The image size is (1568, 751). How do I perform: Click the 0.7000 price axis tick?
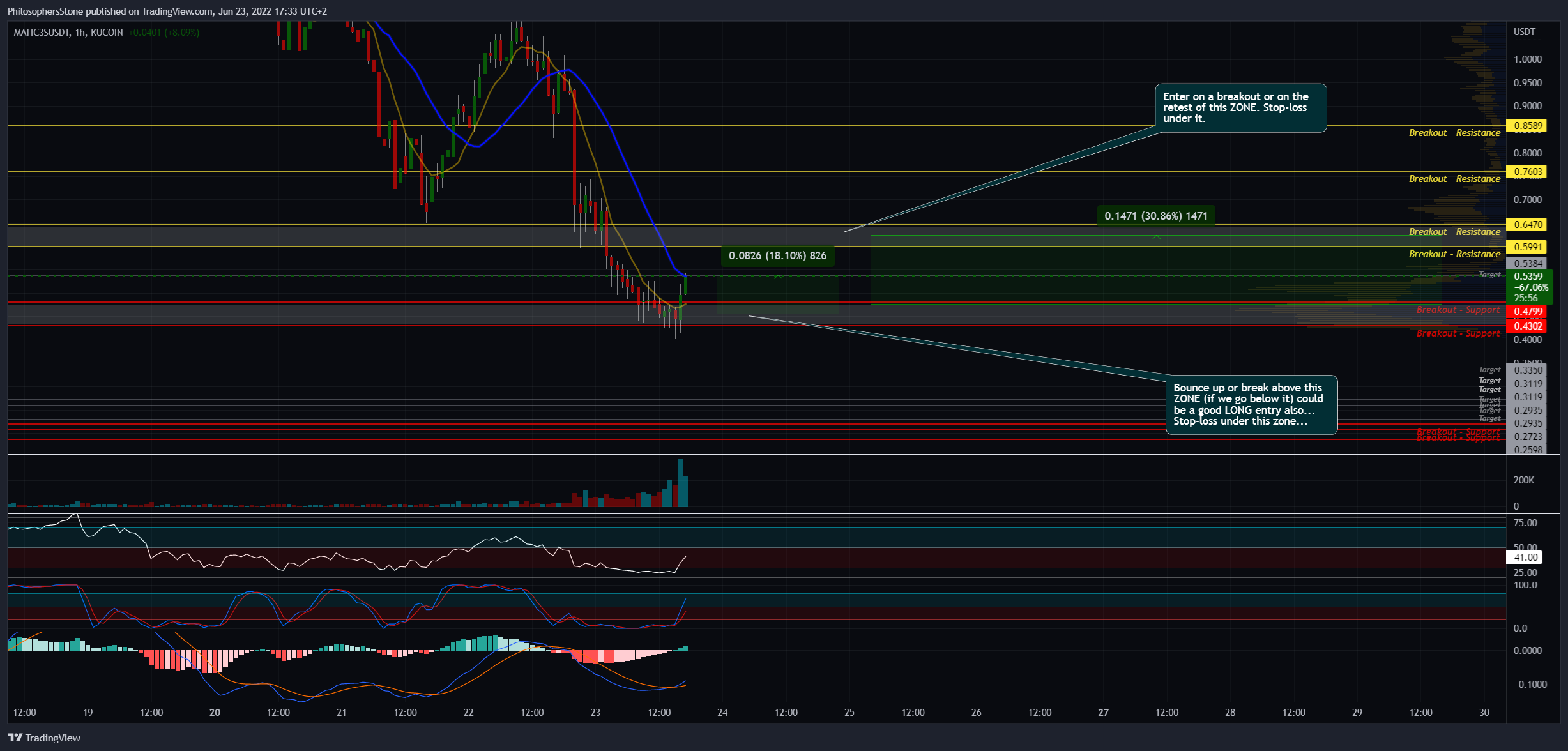tap(1528, 200)
